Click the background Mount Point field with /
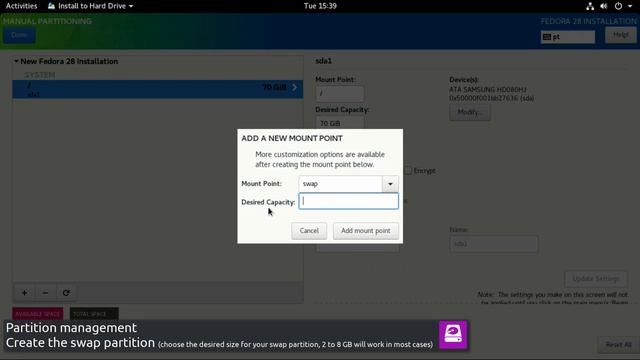640x360 pixels. point(340,94)
